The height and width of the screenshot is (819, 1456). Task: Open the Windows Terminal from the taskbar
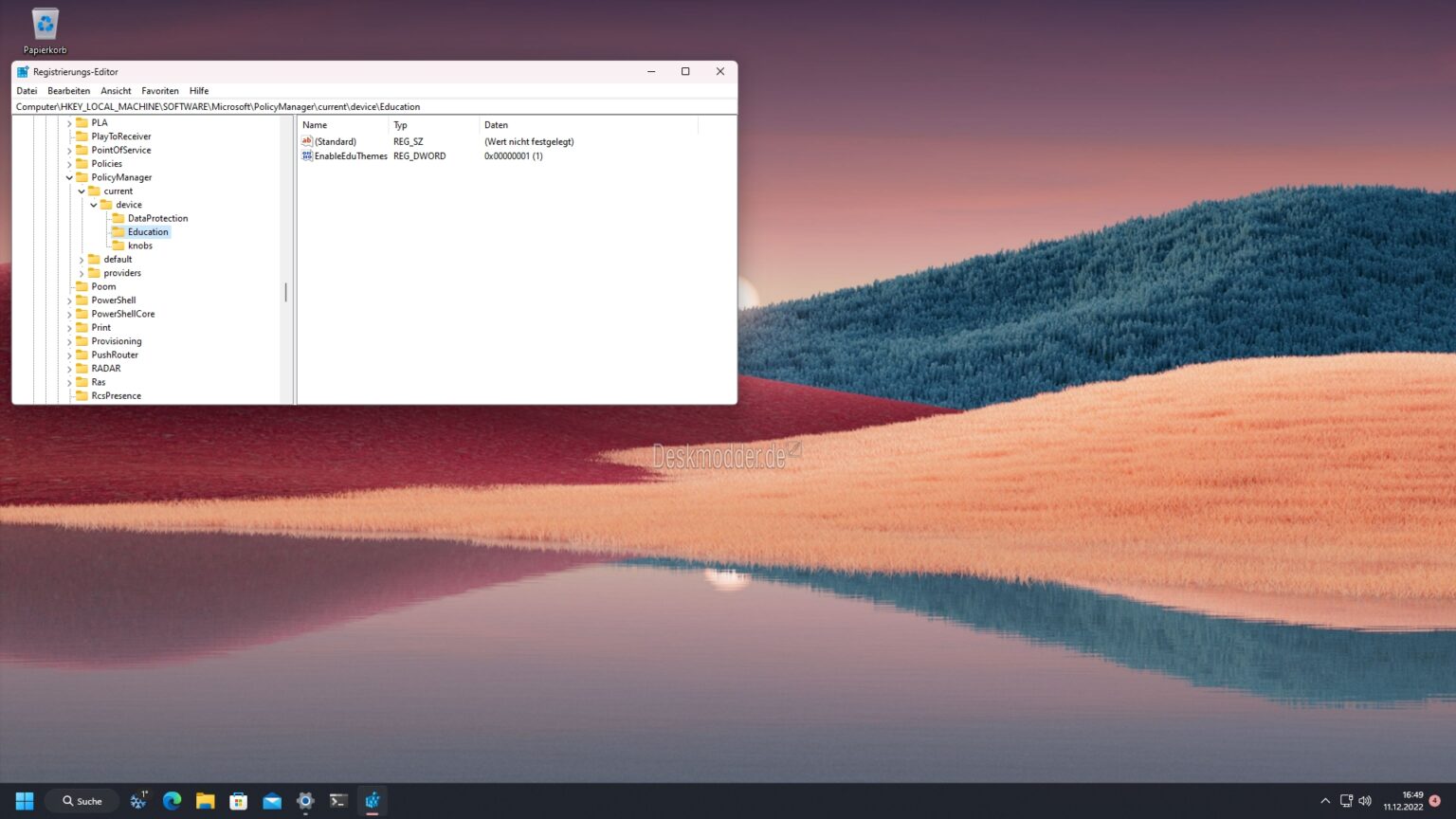click(338, 801)
